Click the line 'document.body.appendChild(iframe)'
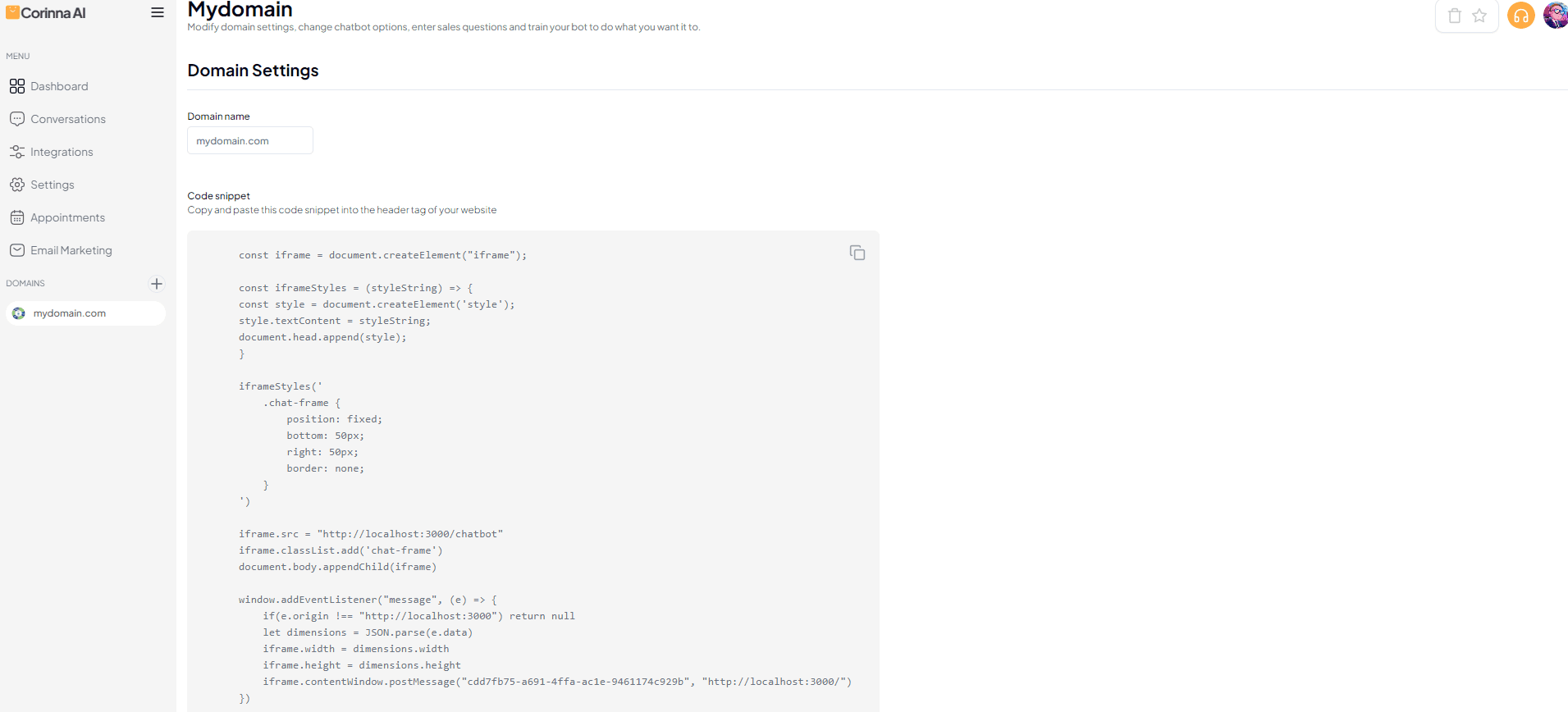The image size is (1568, 712). click(x=337, y=567)
